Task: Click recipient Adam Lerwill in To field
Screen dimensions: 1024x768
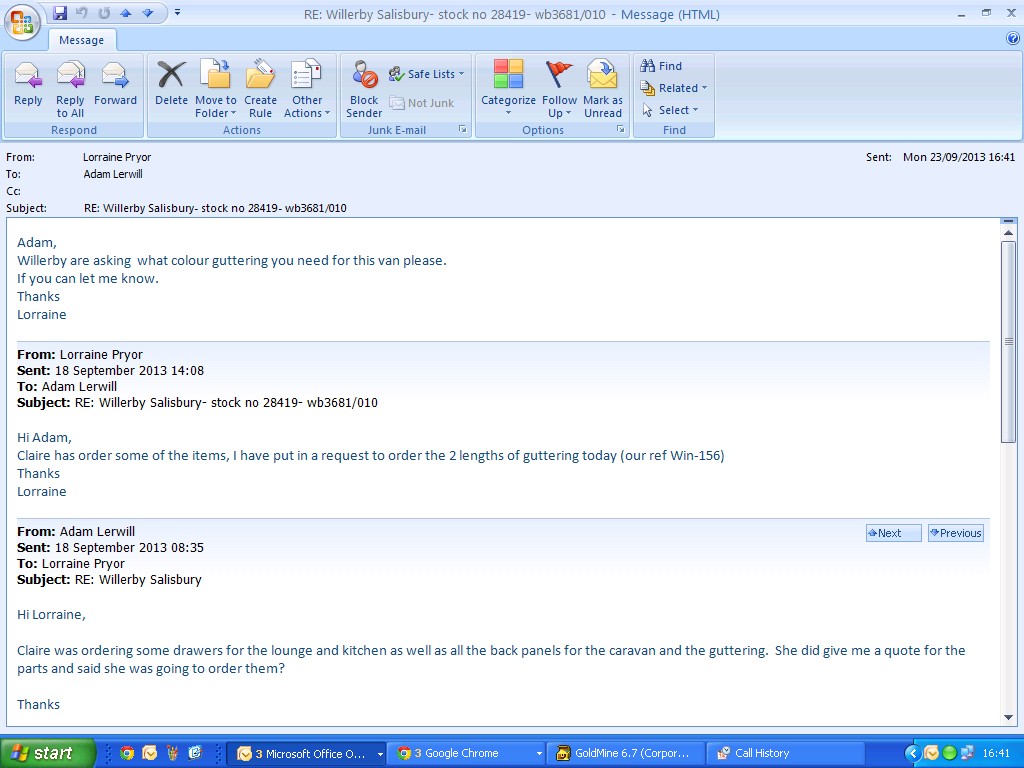Action: pyautogui.click(x=113, y=174)
